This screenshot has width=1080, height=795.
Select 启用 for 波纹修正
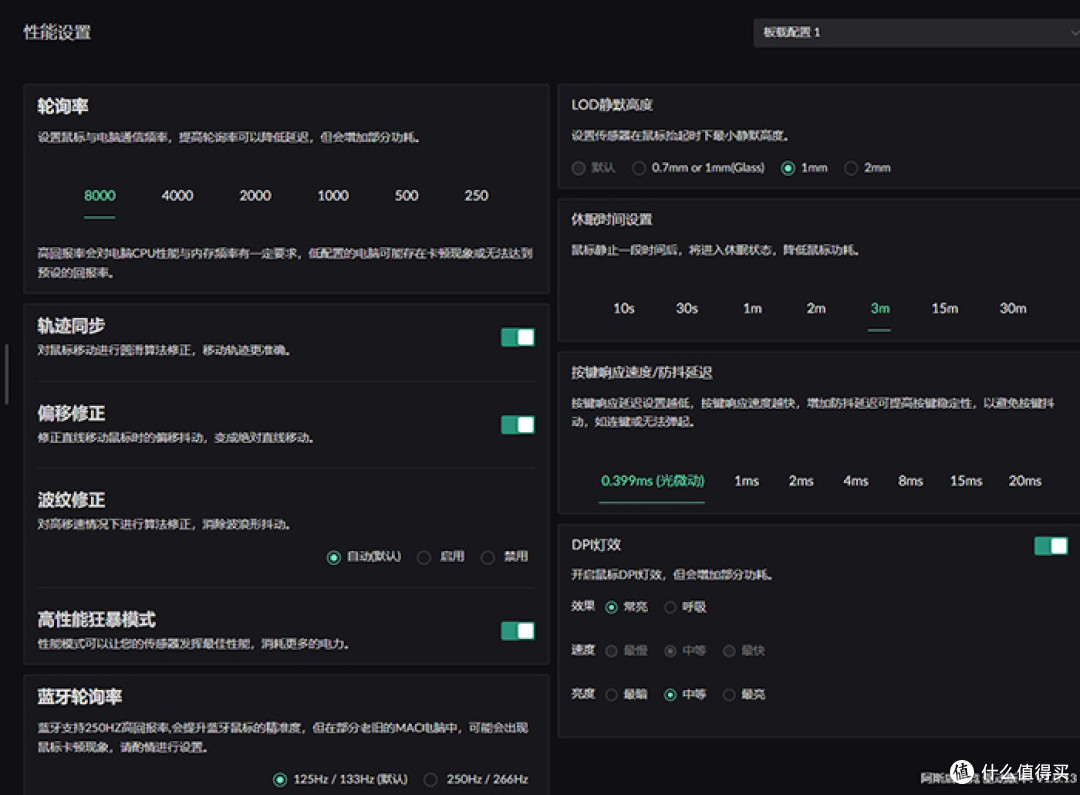tap(424, 557)
